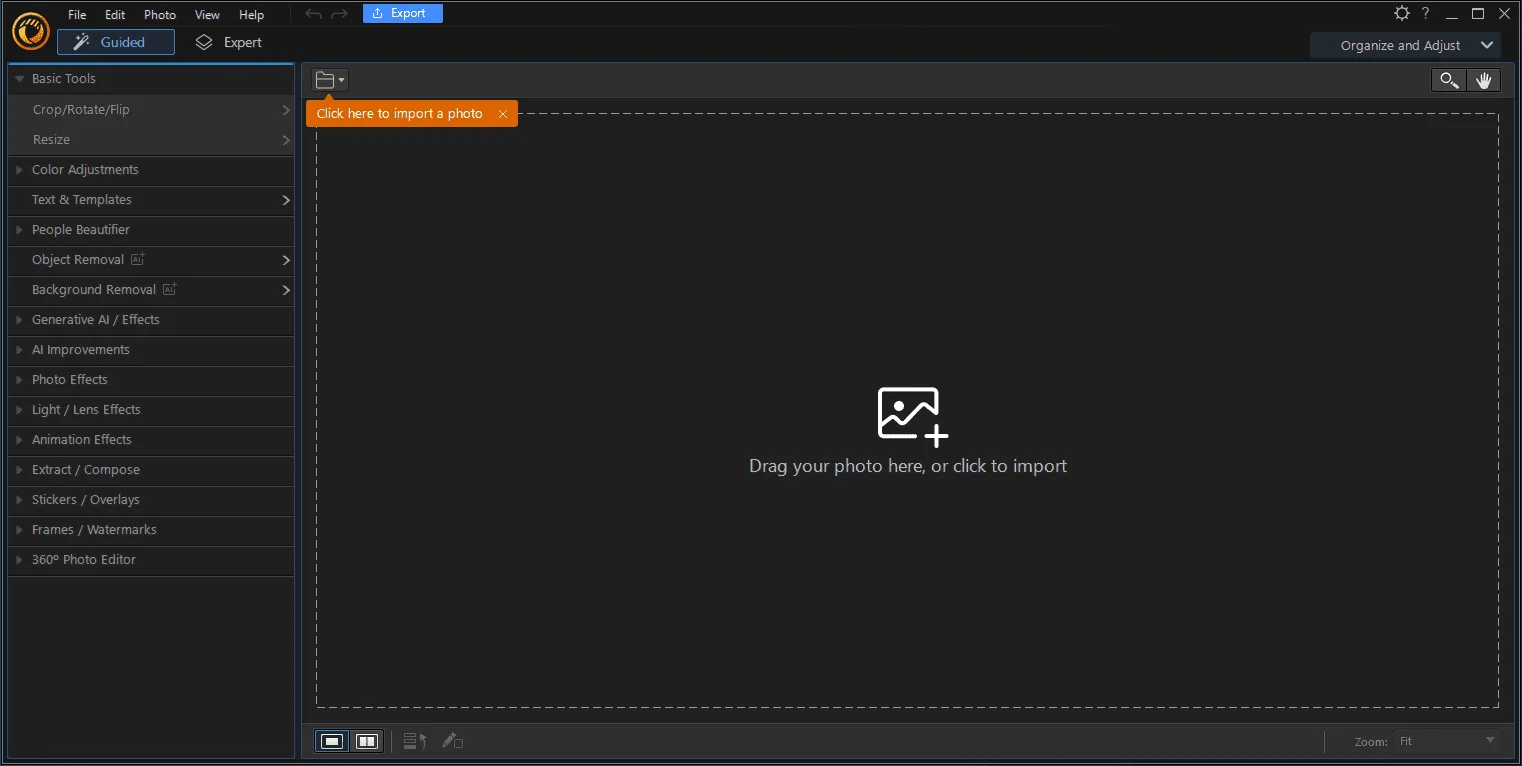Click the AI badge beside Object Removal
This screenshot has height=766, width=1522.
pos(138,259)
